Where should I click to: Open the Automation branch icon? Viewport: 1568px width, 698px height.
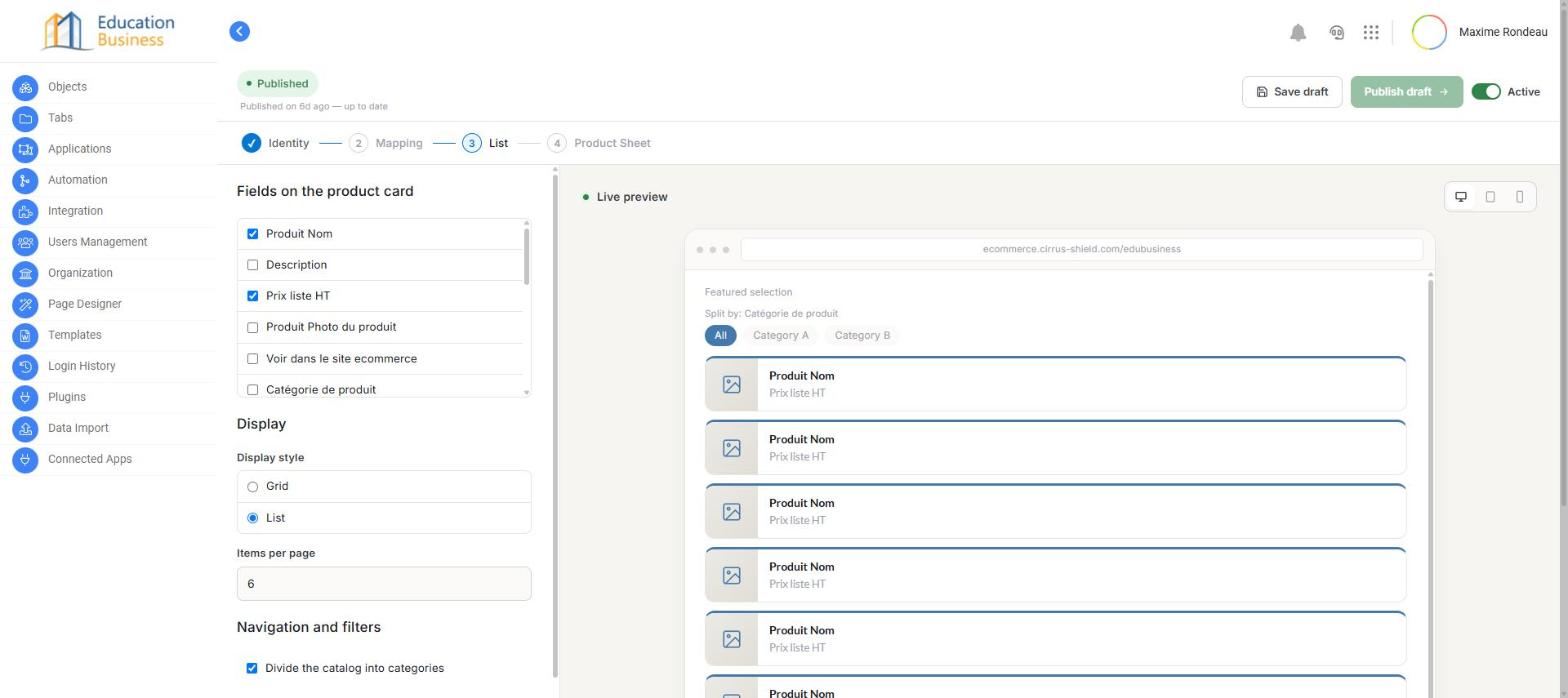click(25, 181)
